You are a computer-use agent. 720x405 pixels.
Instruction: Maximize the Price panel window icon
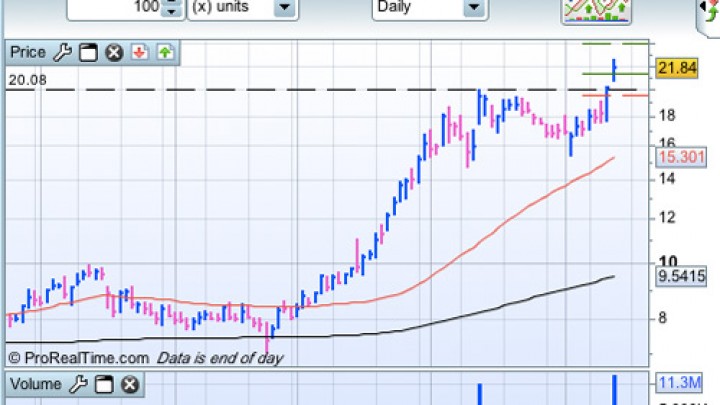point(88,52)
